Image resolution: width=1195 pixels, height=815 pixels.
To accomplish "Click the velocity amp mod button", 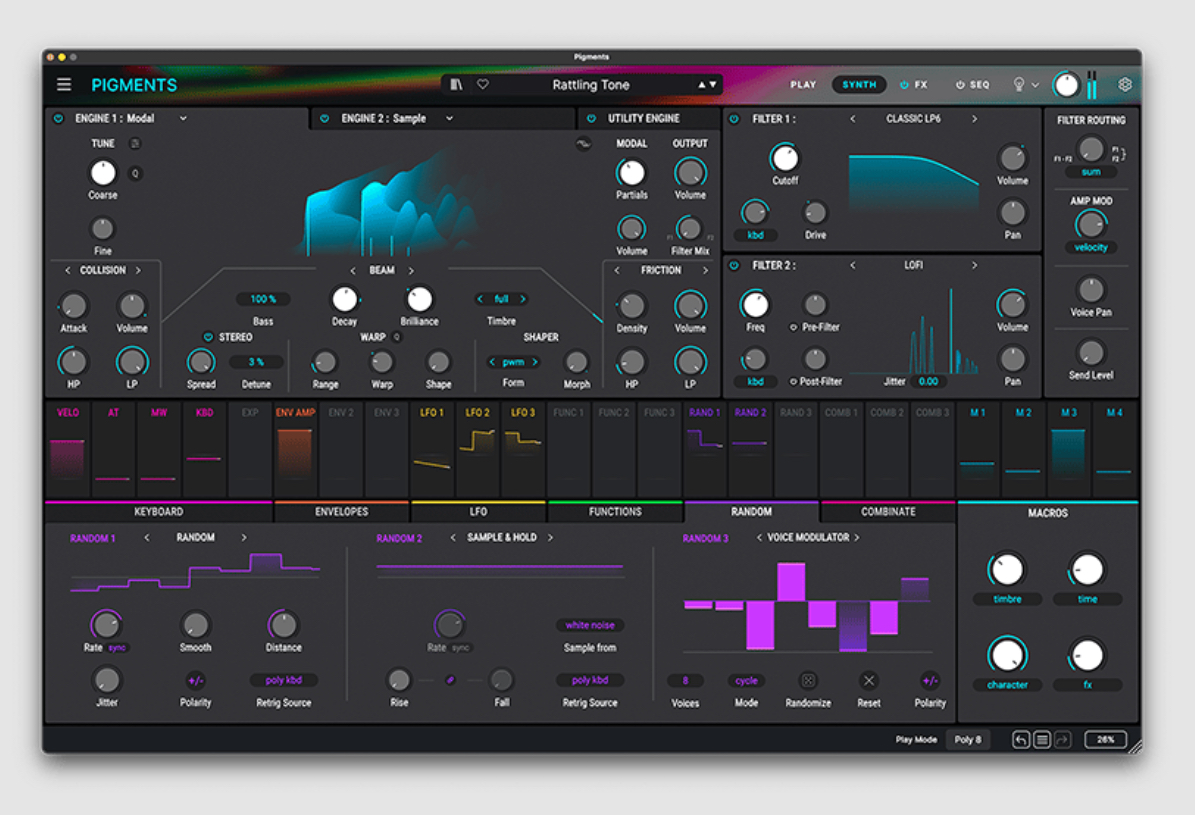I will pyautogui.click(x=1091, y=248).
